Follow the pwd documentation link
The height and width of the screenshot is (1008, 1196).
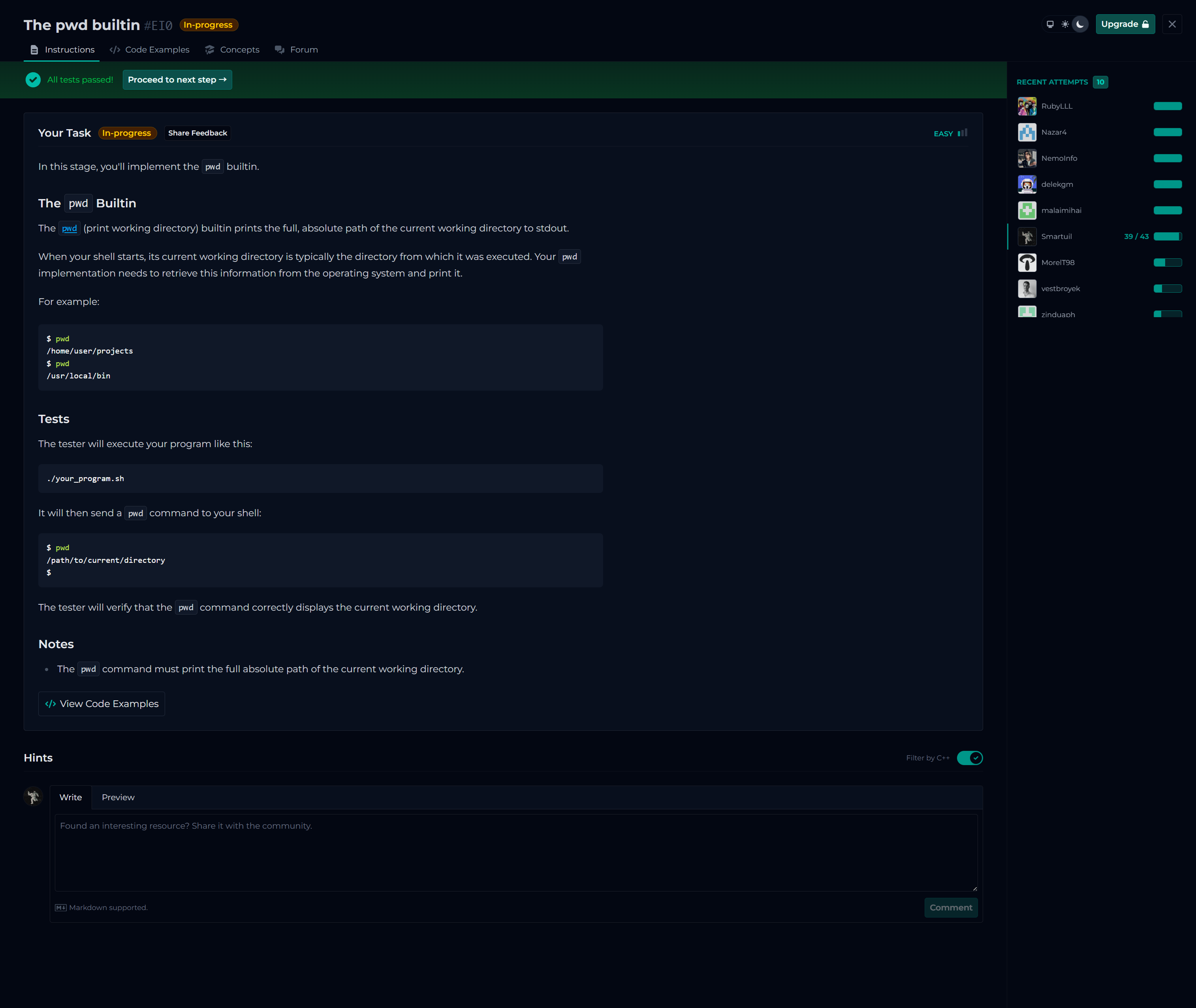point(69,229)
